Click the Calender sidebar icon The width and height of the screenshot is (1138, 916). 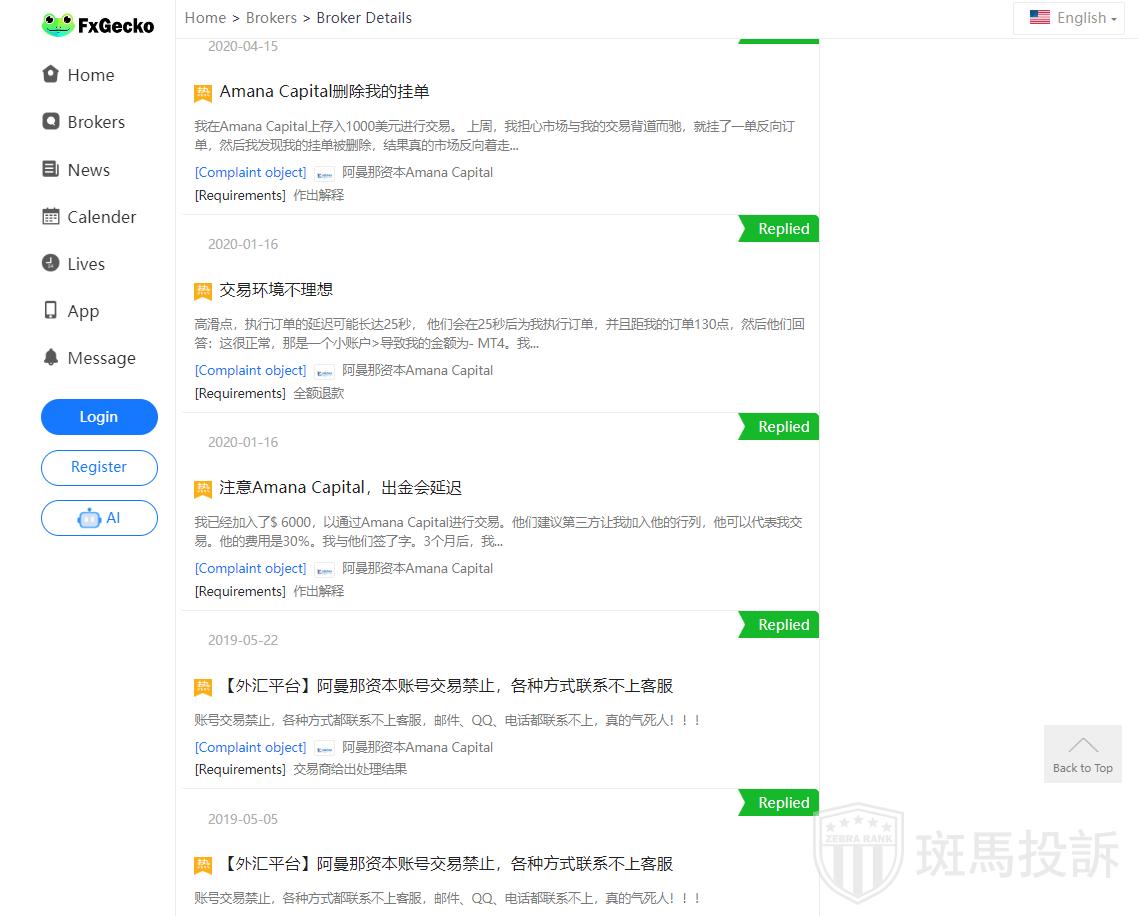click(51, 216)
